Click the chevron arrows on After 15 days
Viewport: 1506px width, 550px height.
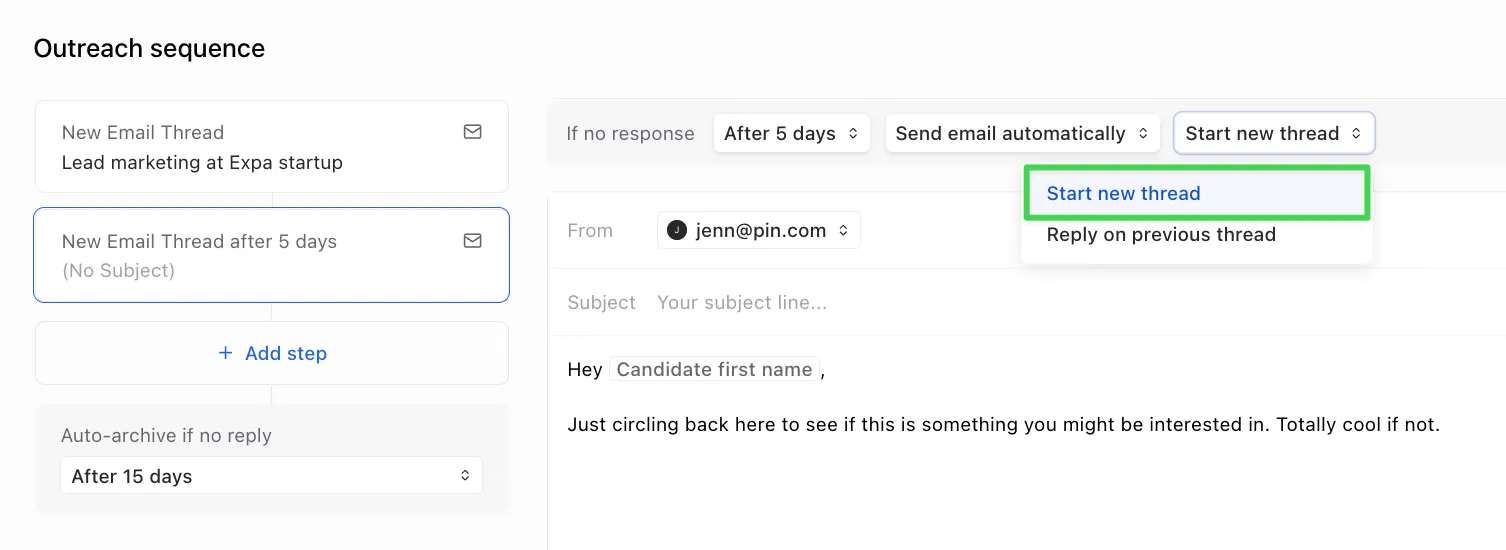click(x=465, y=476)
